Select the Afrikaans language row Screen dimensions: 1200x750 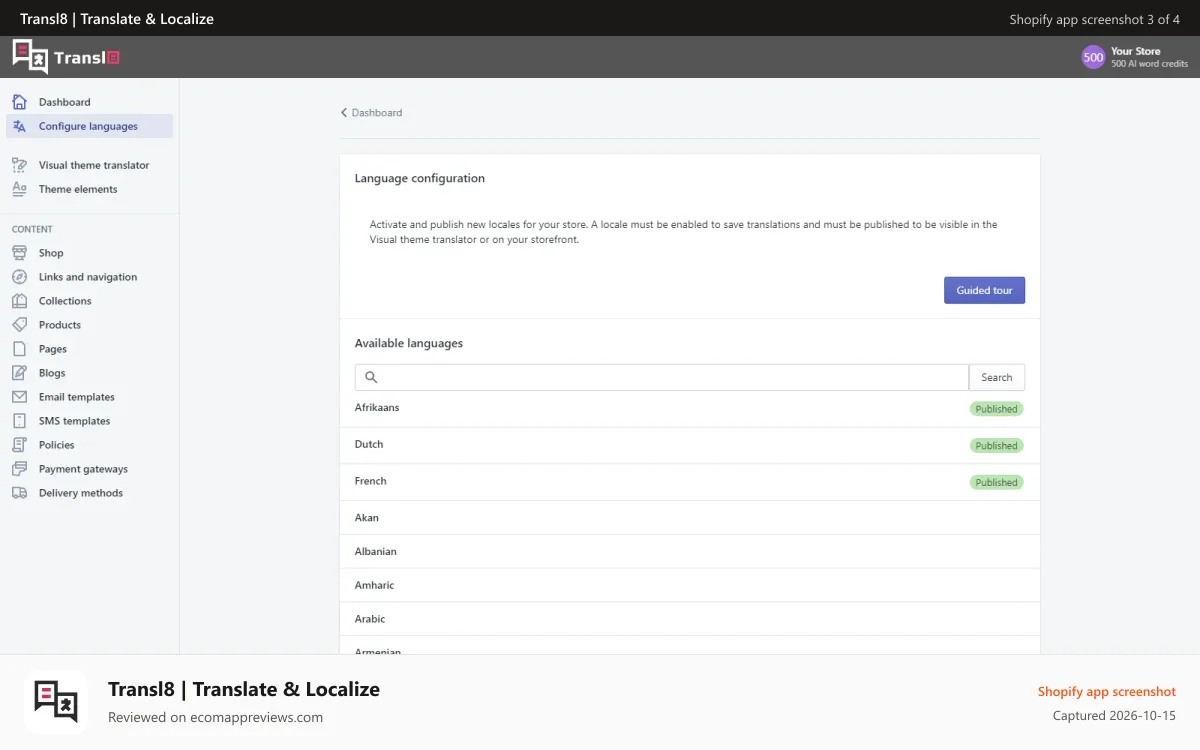coord(690,409)
